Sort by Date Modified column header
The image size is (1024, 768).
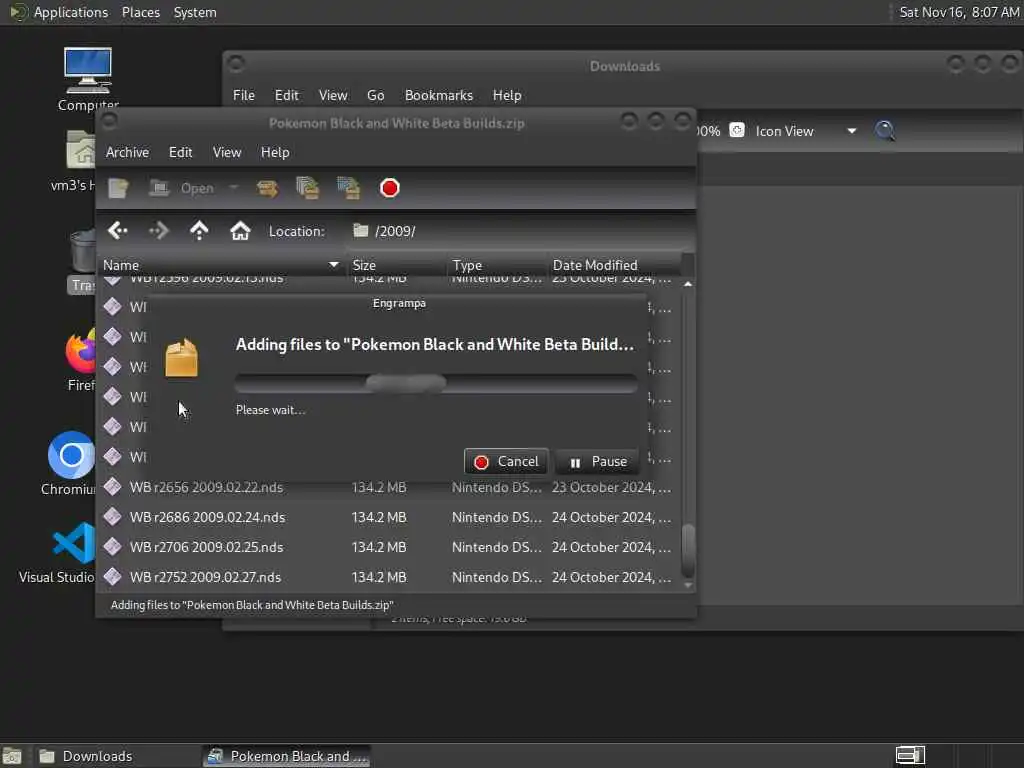click(x=614, y=265)
